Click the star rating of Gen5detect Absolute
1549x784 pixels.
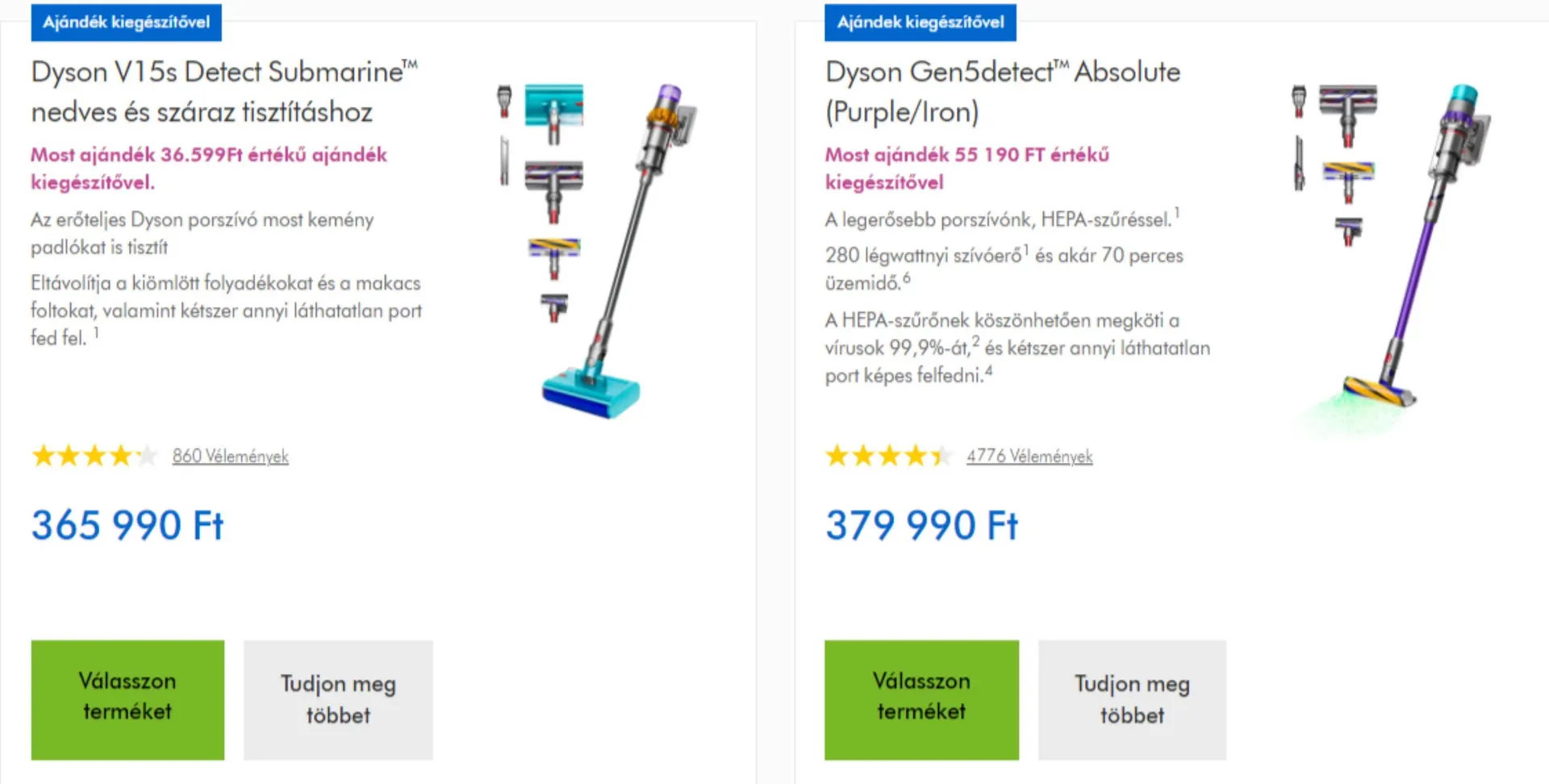click(x=887, y=457)
